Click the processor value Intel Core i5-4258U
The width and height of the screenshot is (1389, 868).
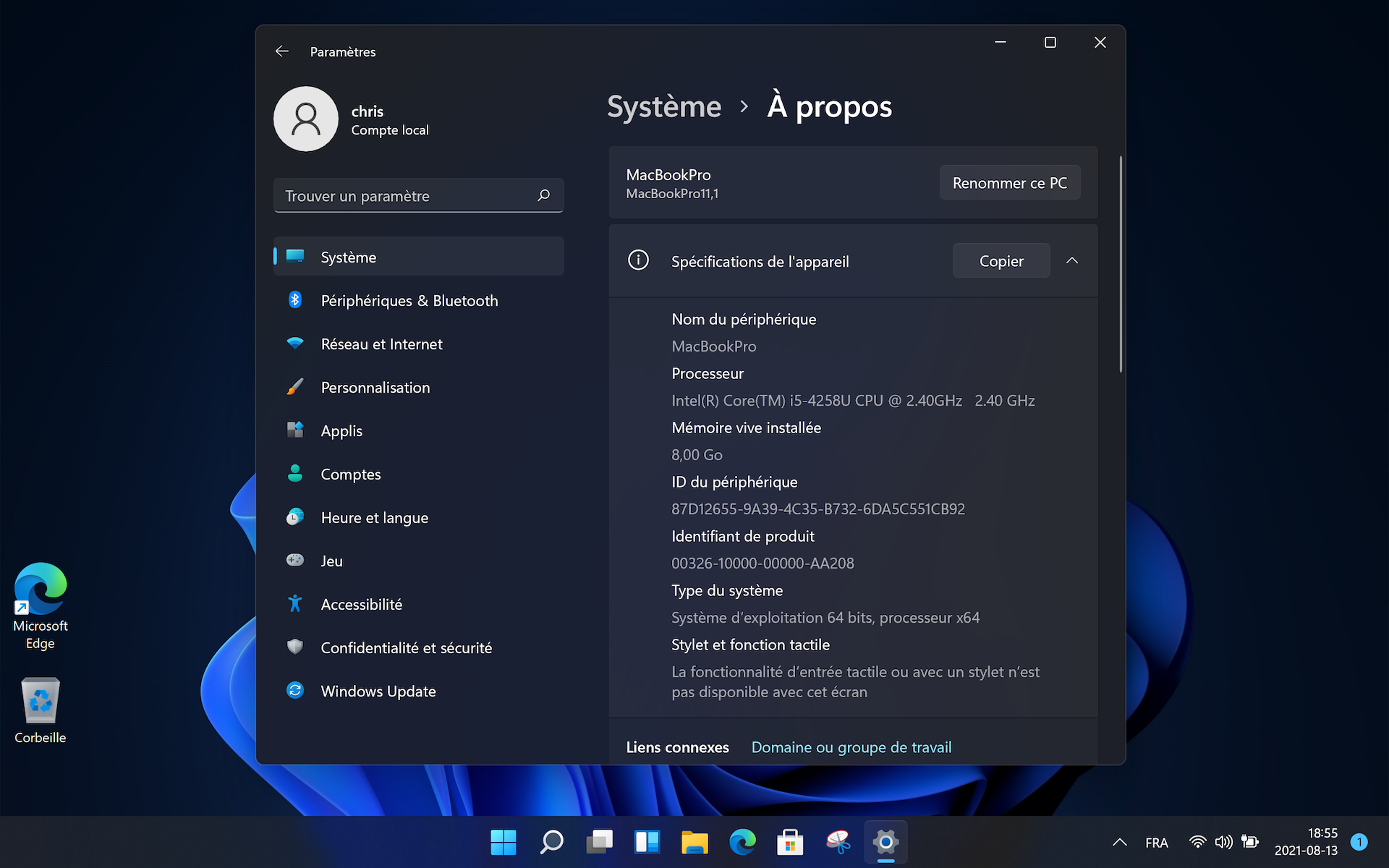[853, 401]
